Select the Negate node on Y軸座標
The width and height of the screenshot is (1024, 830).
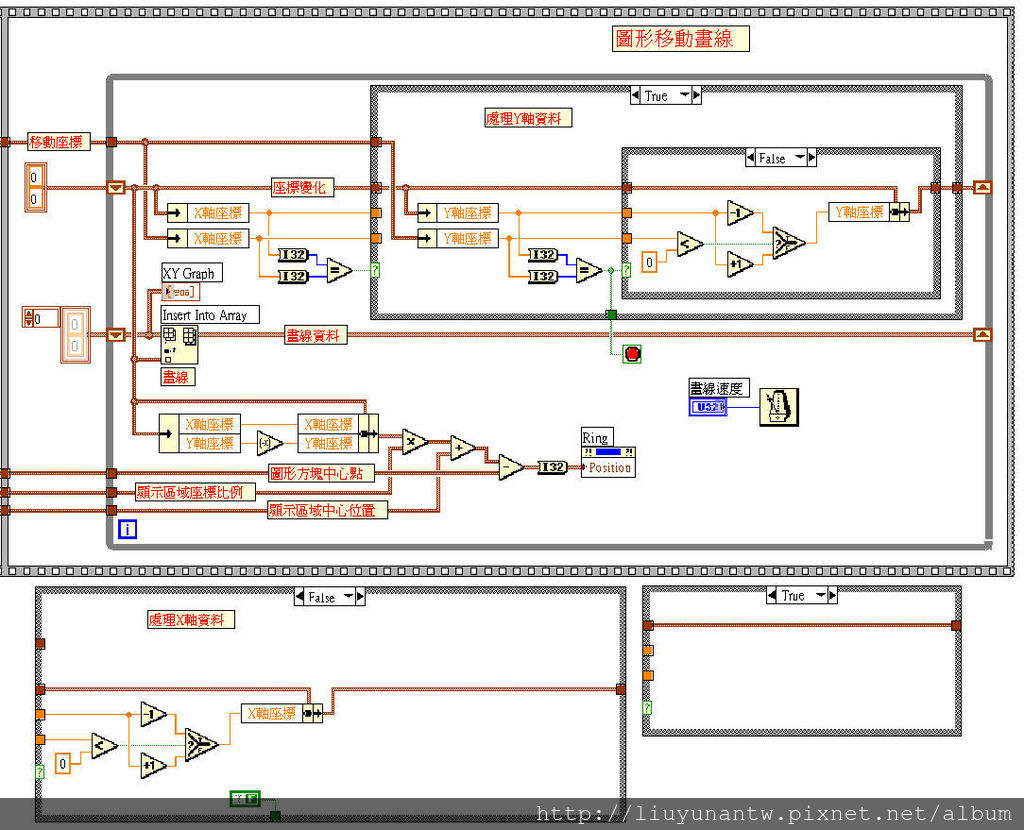(x=269, y=443)
